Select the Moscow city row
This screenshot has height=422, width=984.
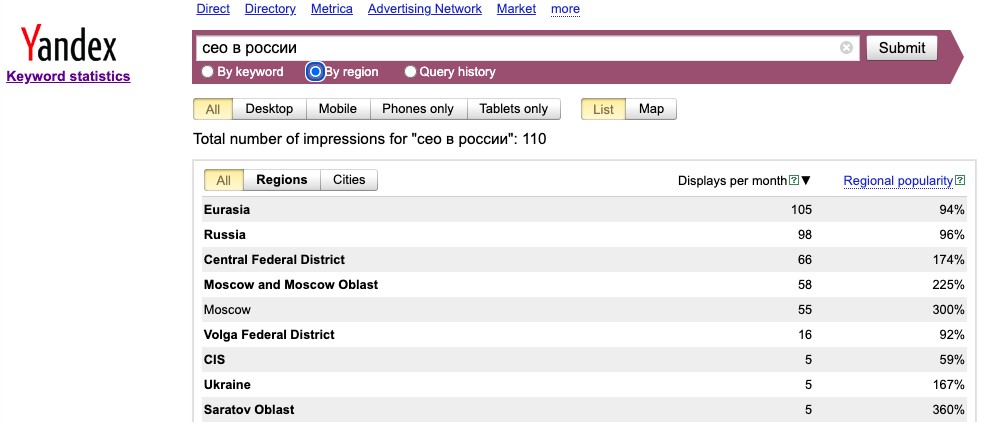[585, 310]
